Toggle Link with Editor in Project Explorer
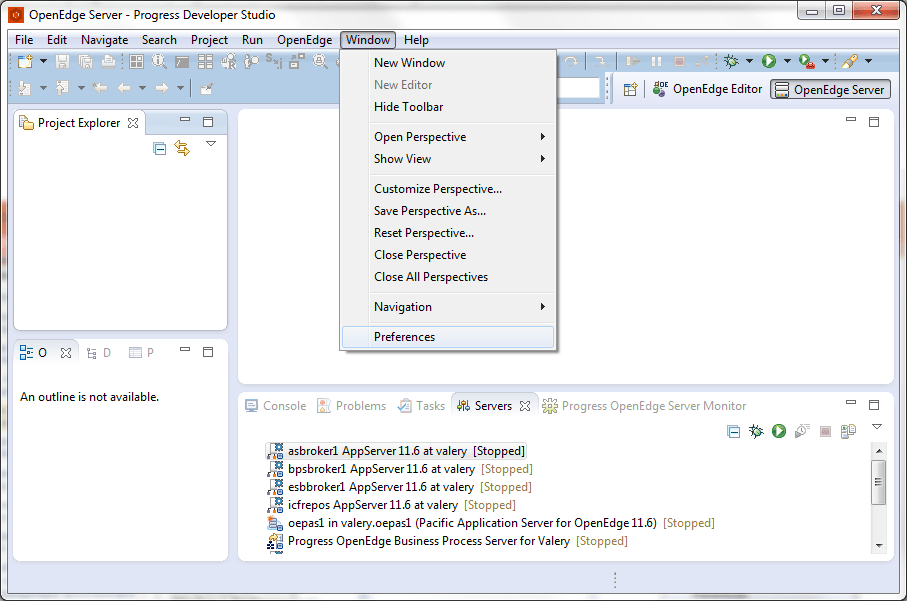The height and width of the screenshot is (601, 907). (182, 148)
